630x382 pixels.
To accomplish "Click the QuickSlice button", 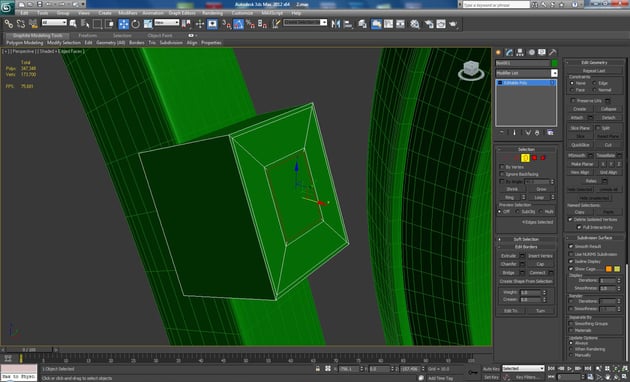I will point(580,145).
